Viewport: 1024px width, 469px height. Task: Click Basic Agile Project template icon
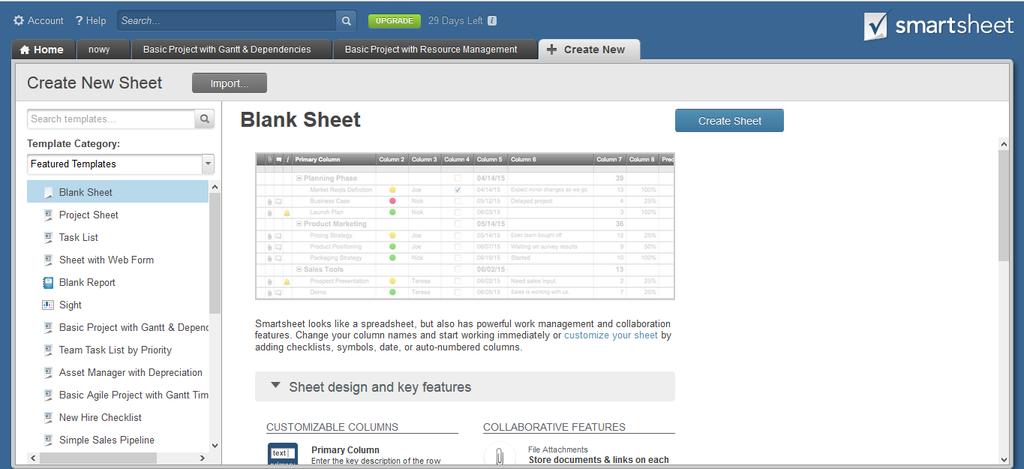coord(48,395)
